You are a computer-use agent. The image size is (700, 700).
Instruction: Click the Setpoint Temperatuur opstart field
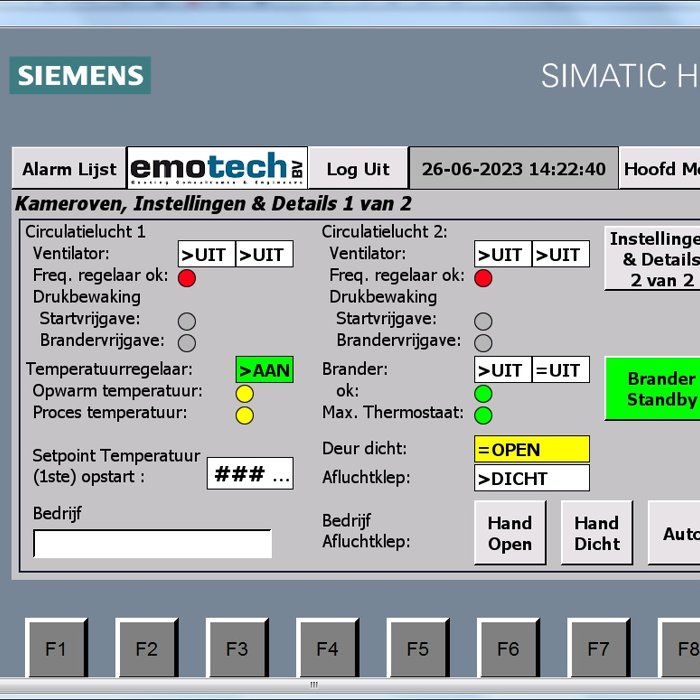(x=250, y=474)
